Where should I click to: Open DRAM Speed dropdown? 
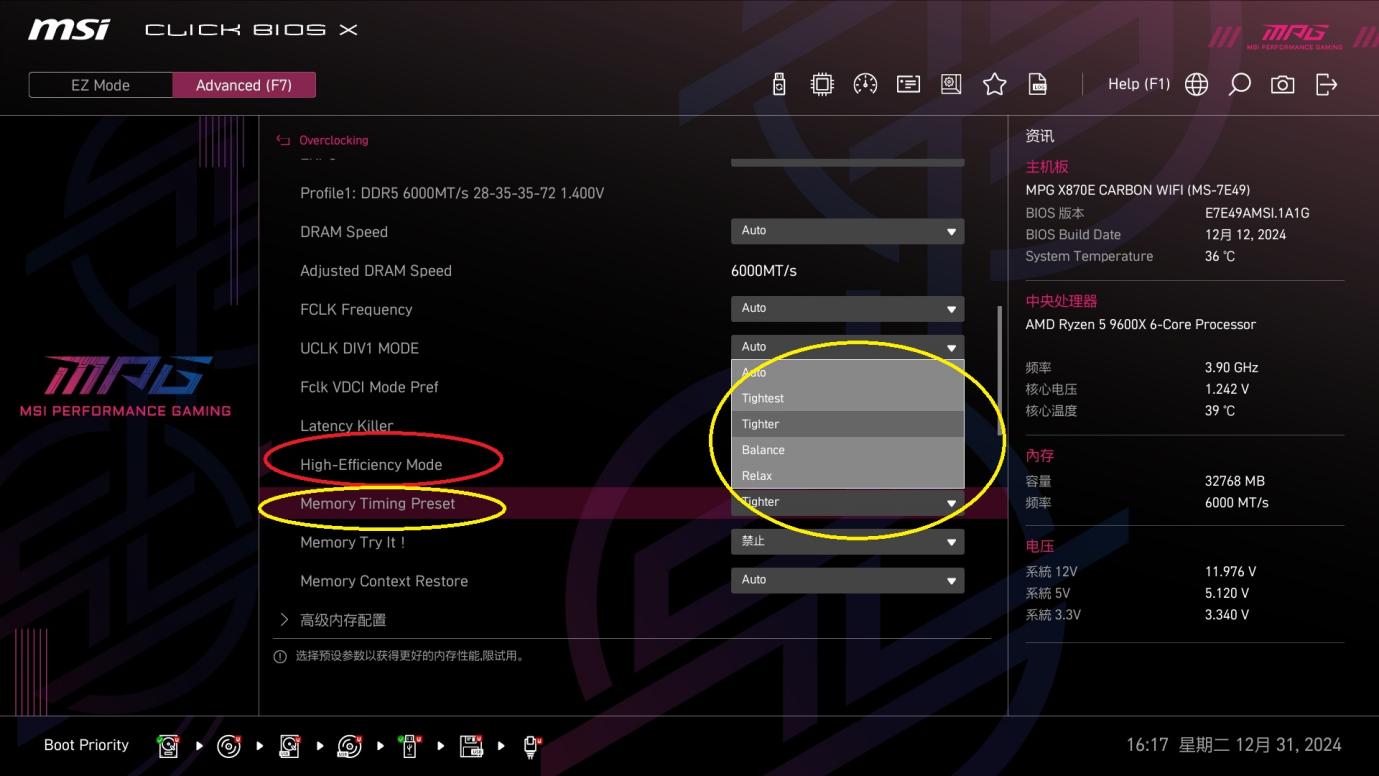[x=847, y=231]
